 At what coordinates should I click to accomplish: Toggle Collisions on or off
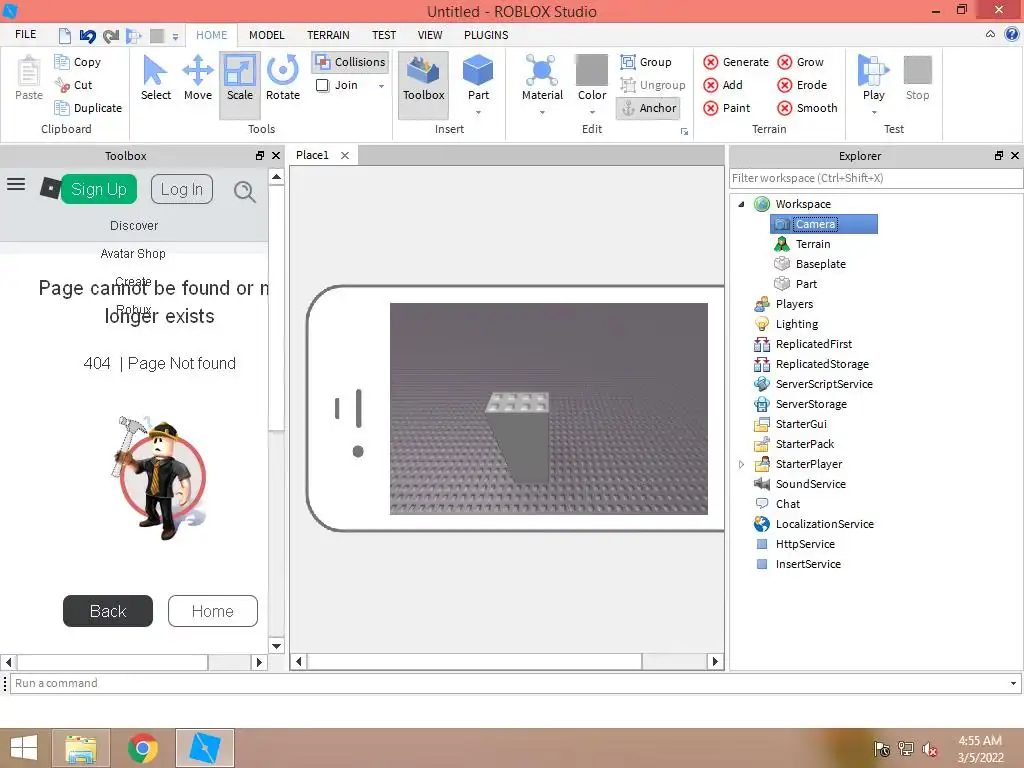(x=351, y=62)
